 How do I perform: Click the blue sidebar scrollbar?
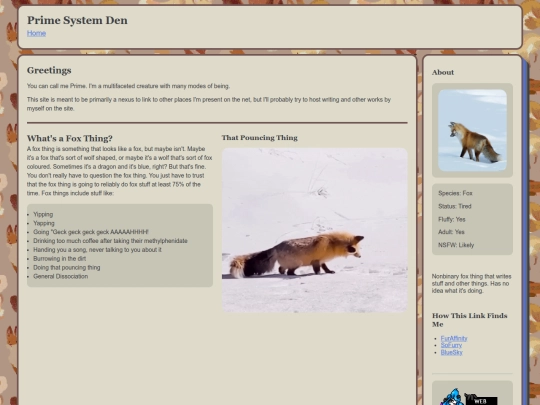(525, 232)
